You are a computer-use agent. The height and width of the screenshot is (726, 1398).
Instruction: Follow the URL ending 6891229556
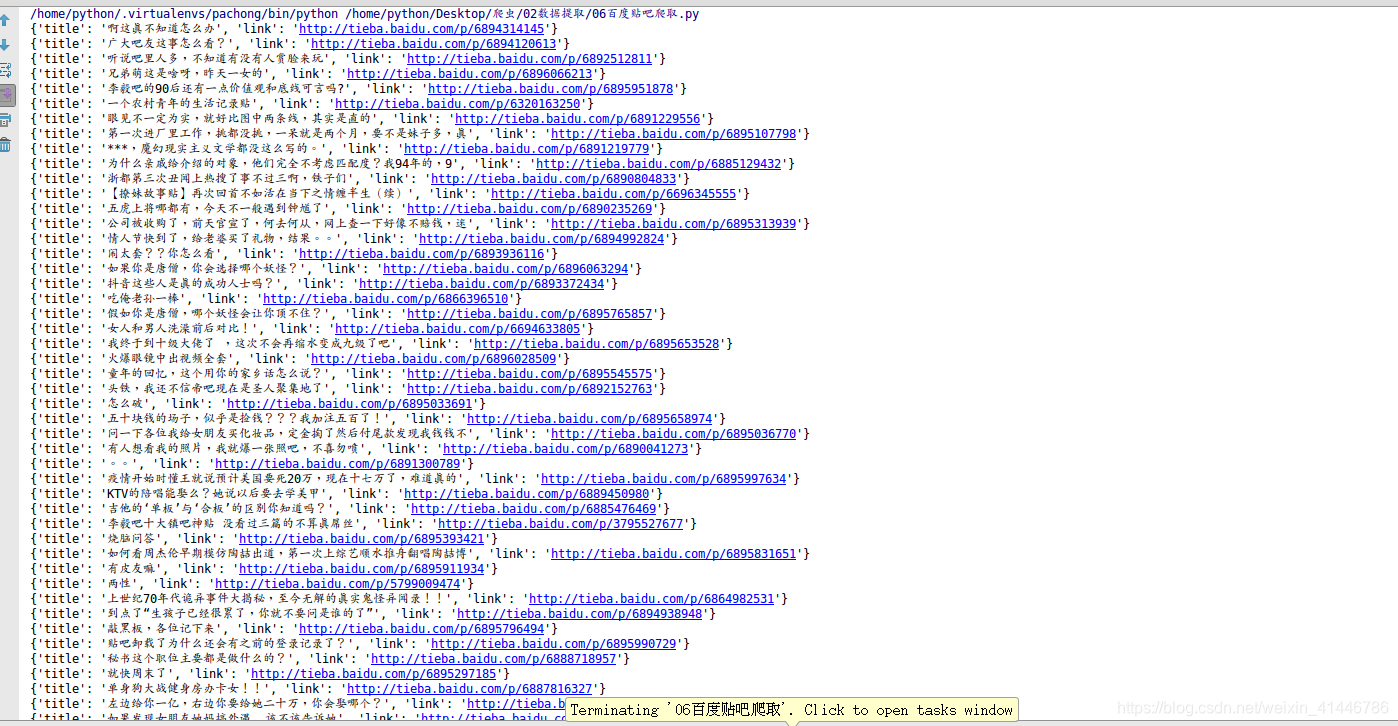[x=578, y=119]
